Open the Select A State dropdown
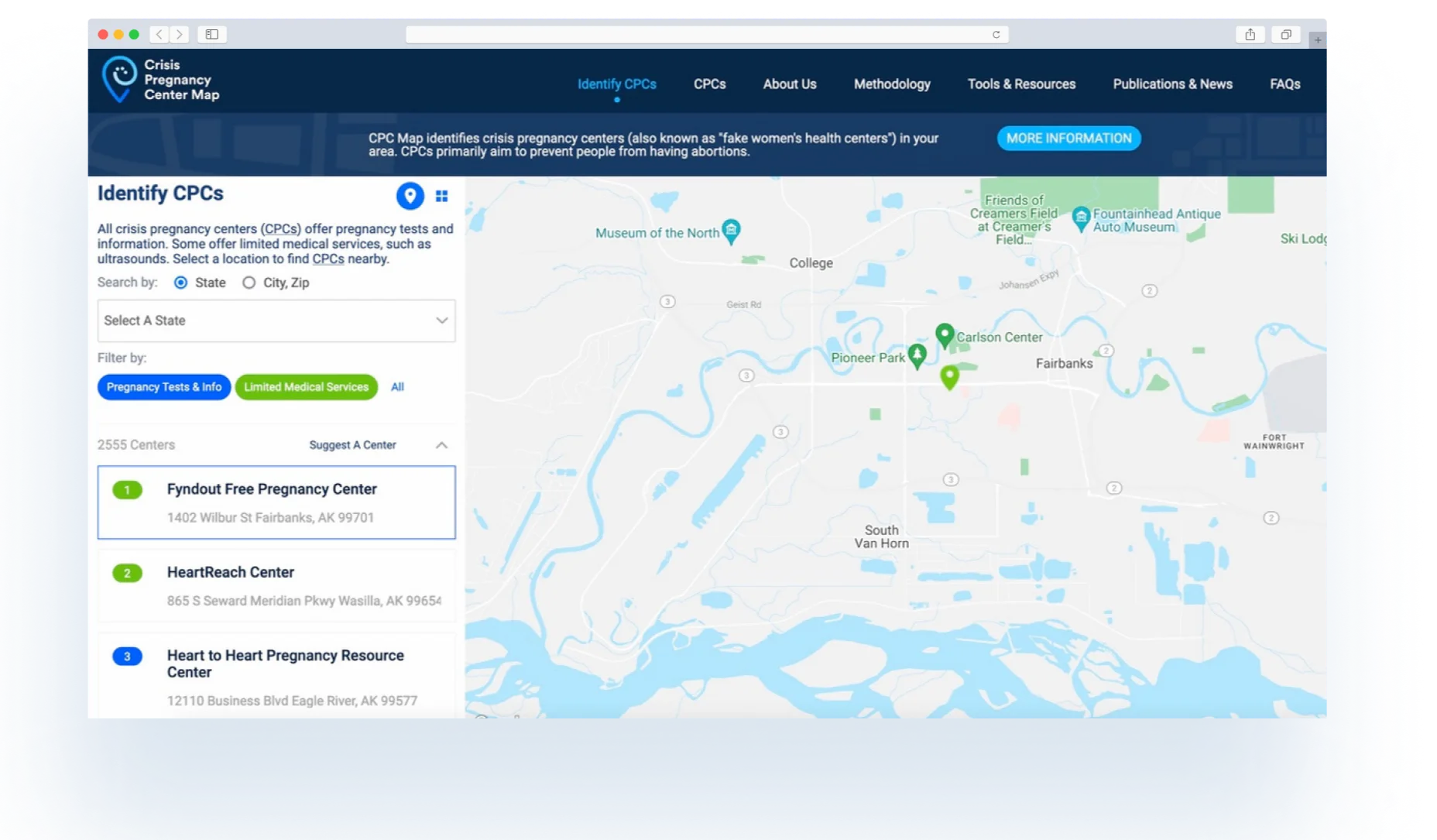Image resolution: width=1437 pixels, height=840 pixels. pos(276,321)
